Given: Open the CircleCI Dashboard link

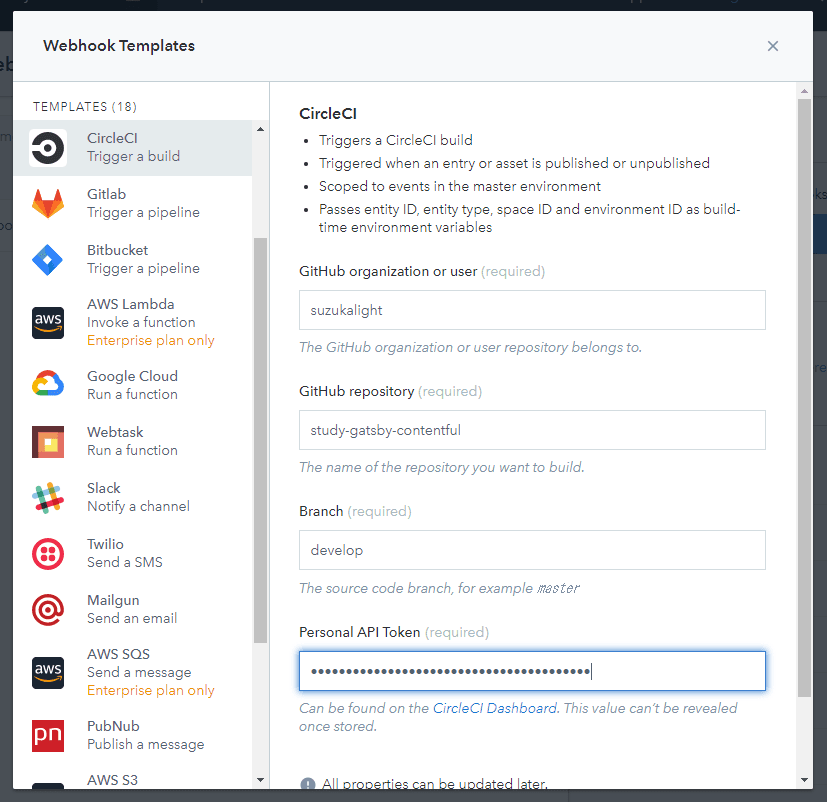Looking at the screenshot, I should point(494,708).
